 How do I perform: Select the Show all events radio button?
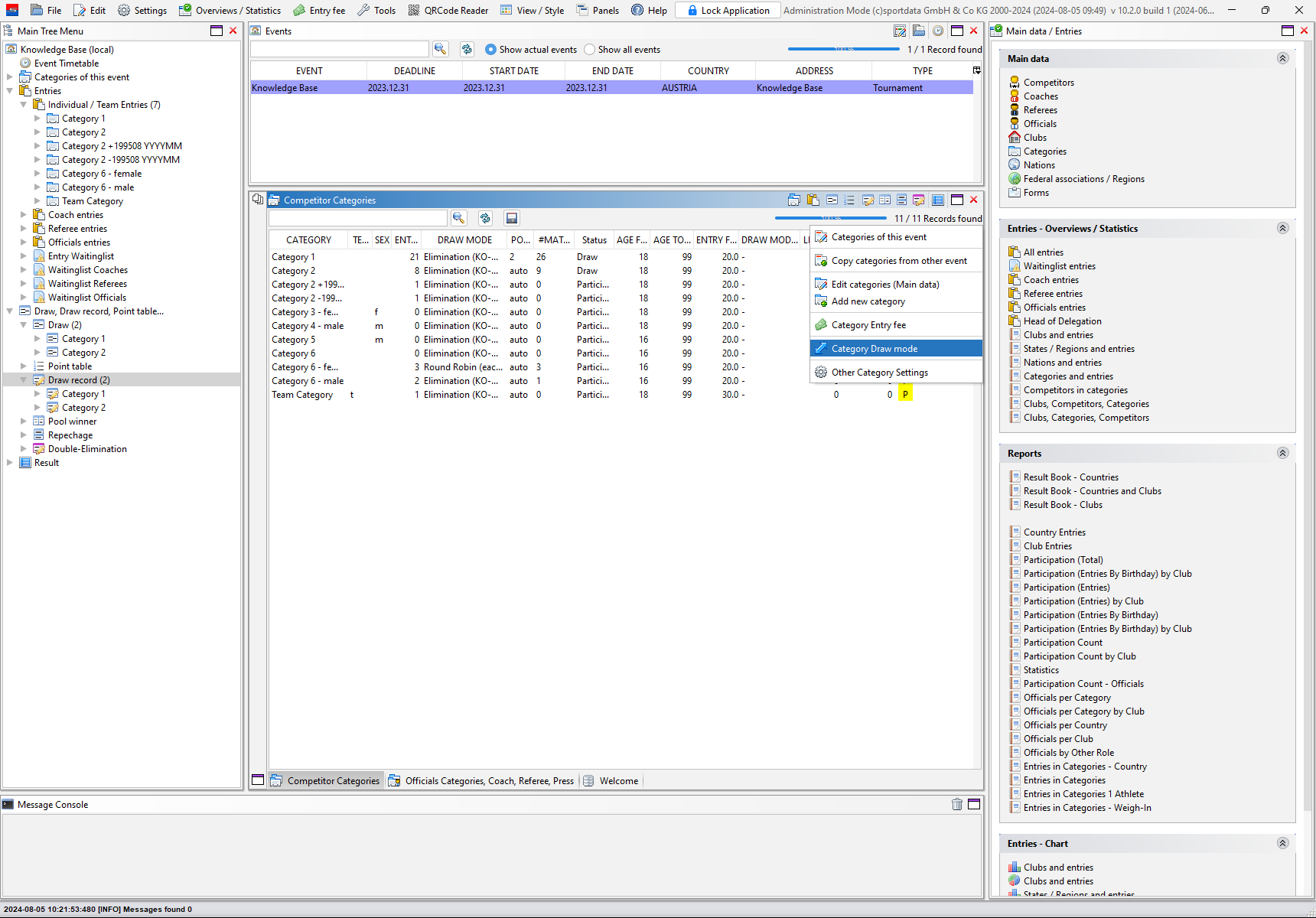[x=590, y=50]
